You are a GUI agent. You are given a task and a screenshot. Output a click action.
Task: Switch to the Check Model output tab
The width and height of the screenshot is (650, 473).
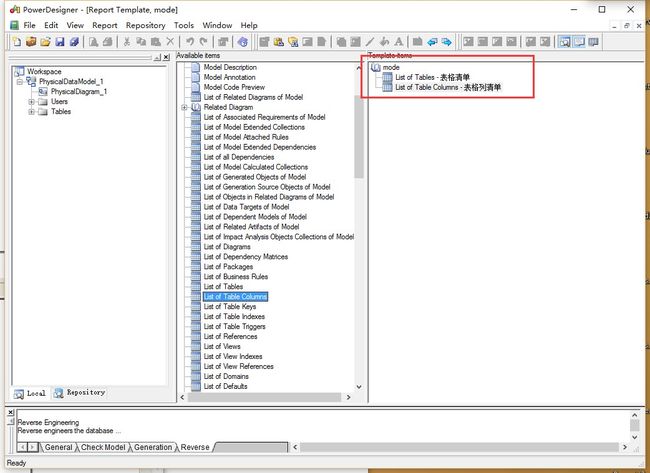(103, 447)
